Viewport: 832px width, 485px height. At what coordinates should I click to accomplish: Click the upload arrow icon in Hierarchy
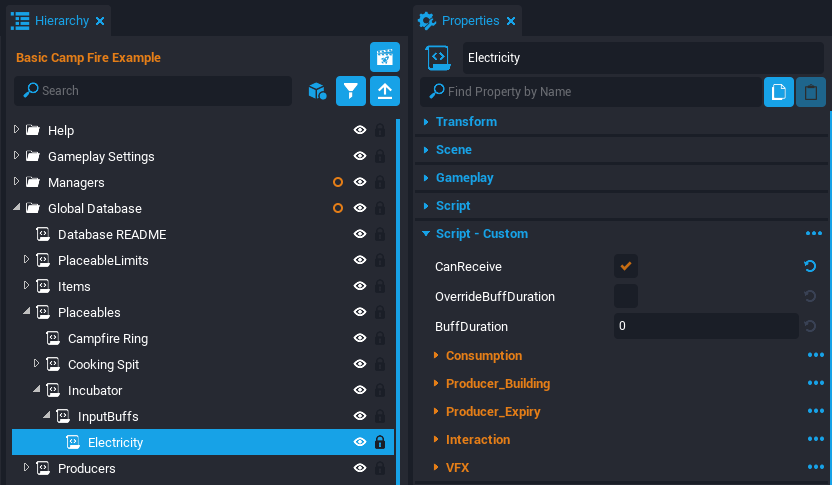pyautogui.click(x=385, y=91)
